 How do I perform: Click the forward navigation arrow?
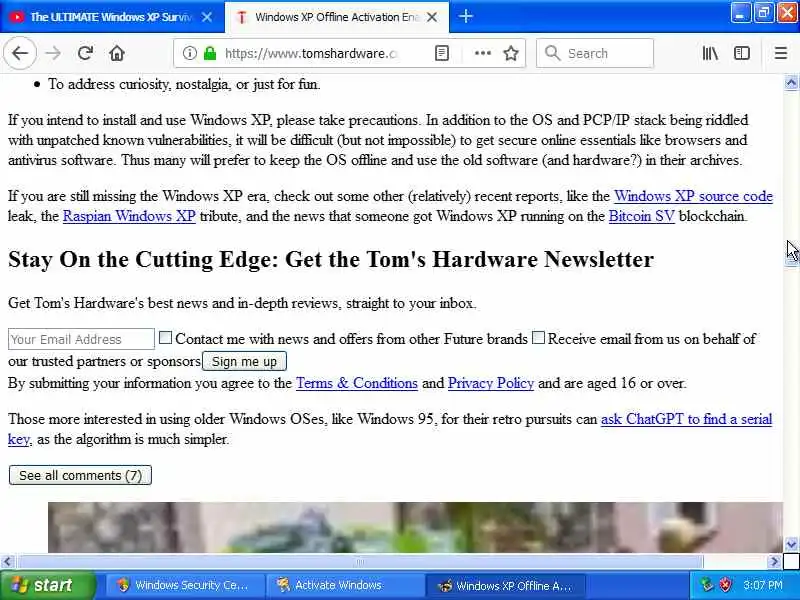[53, 53]
